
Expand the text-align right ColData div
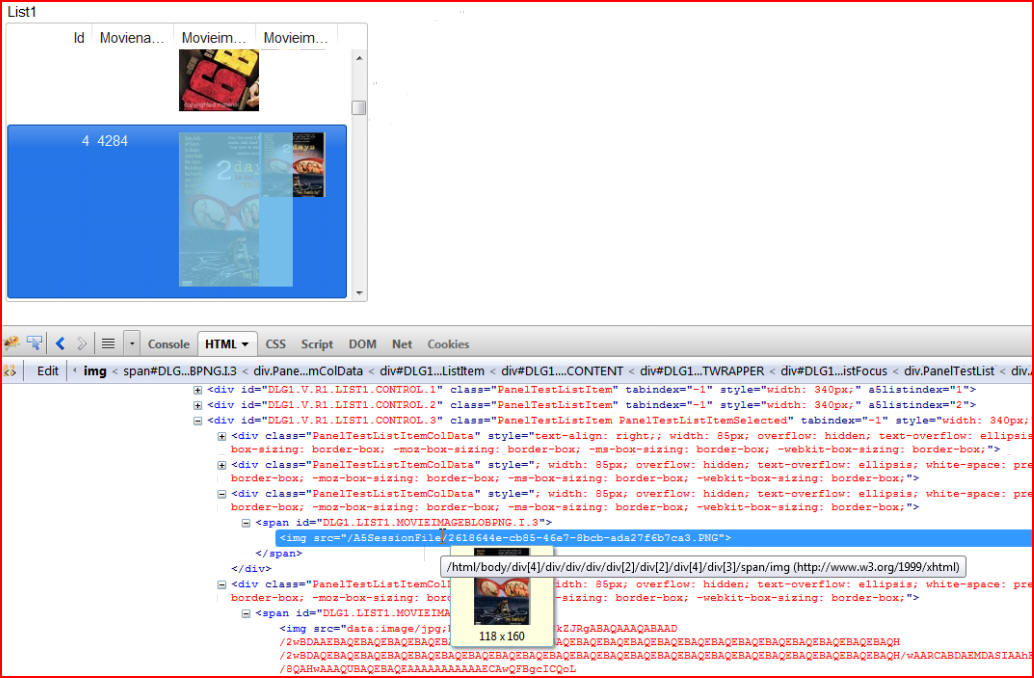[222, 436]
